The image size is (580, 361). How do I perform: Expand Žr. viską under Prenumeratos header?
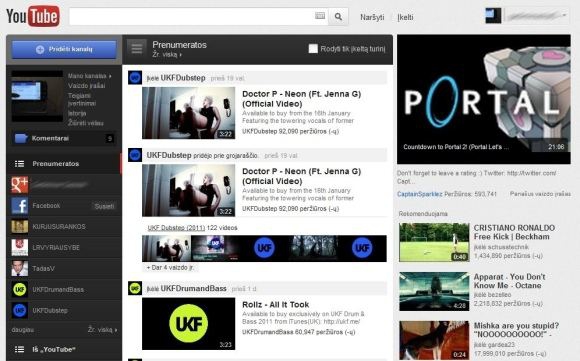pos(167,55)
